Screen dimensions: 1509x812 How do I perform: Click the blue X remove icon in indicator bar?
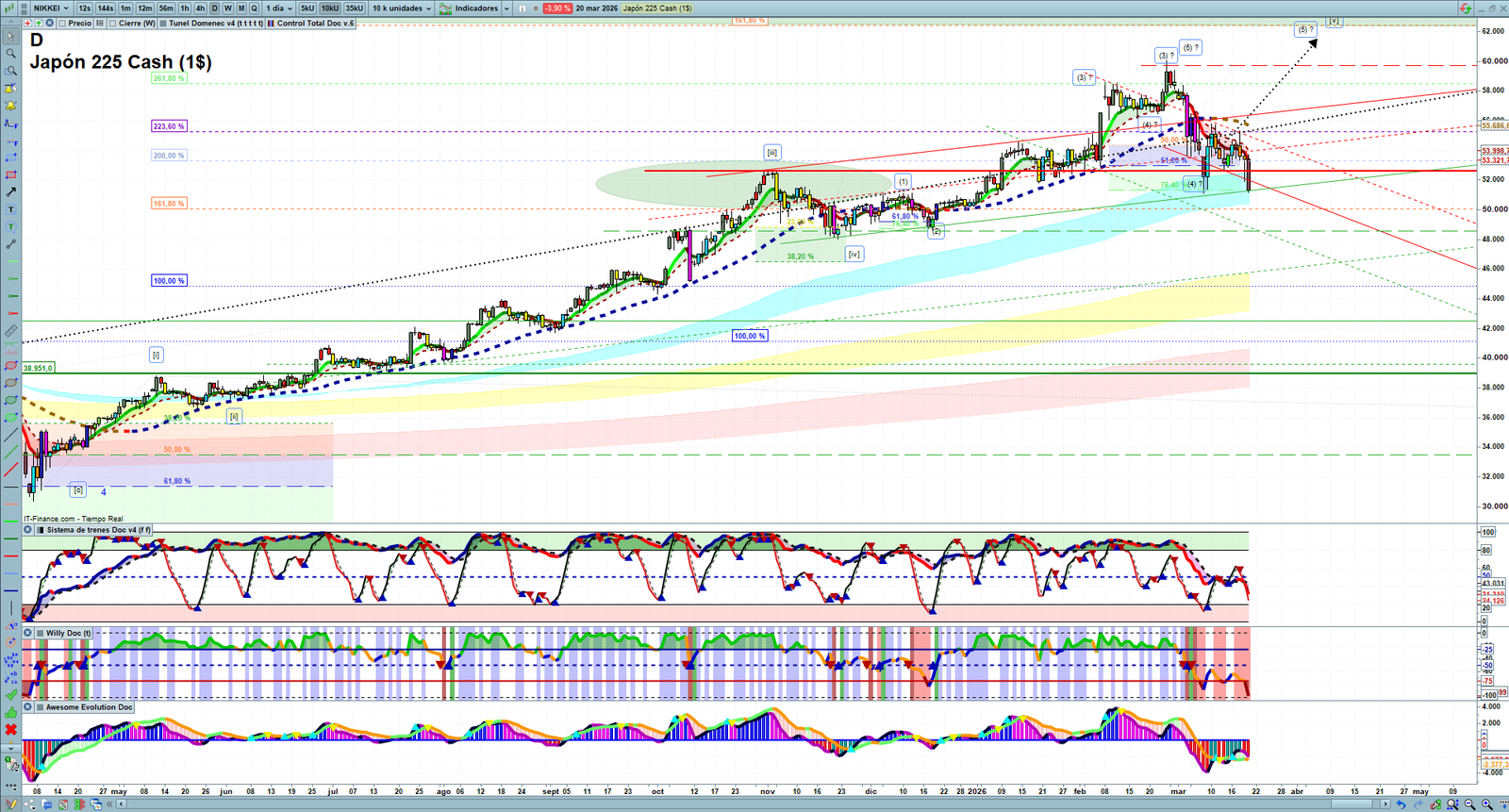48,24
